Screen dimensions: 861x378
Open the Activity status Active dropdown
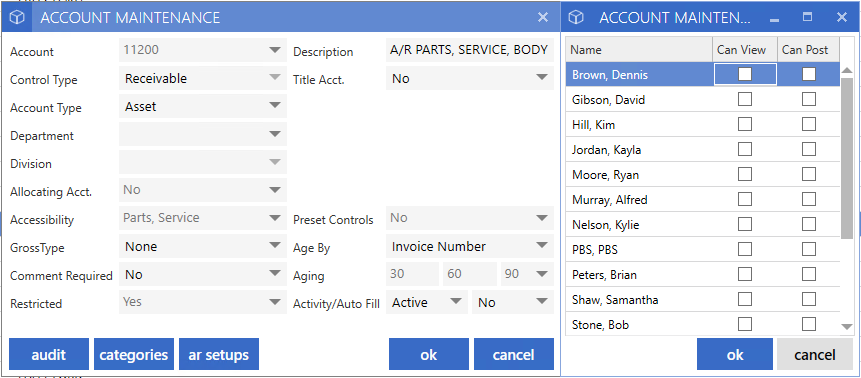pyautogui.click(x=456, y=302)
